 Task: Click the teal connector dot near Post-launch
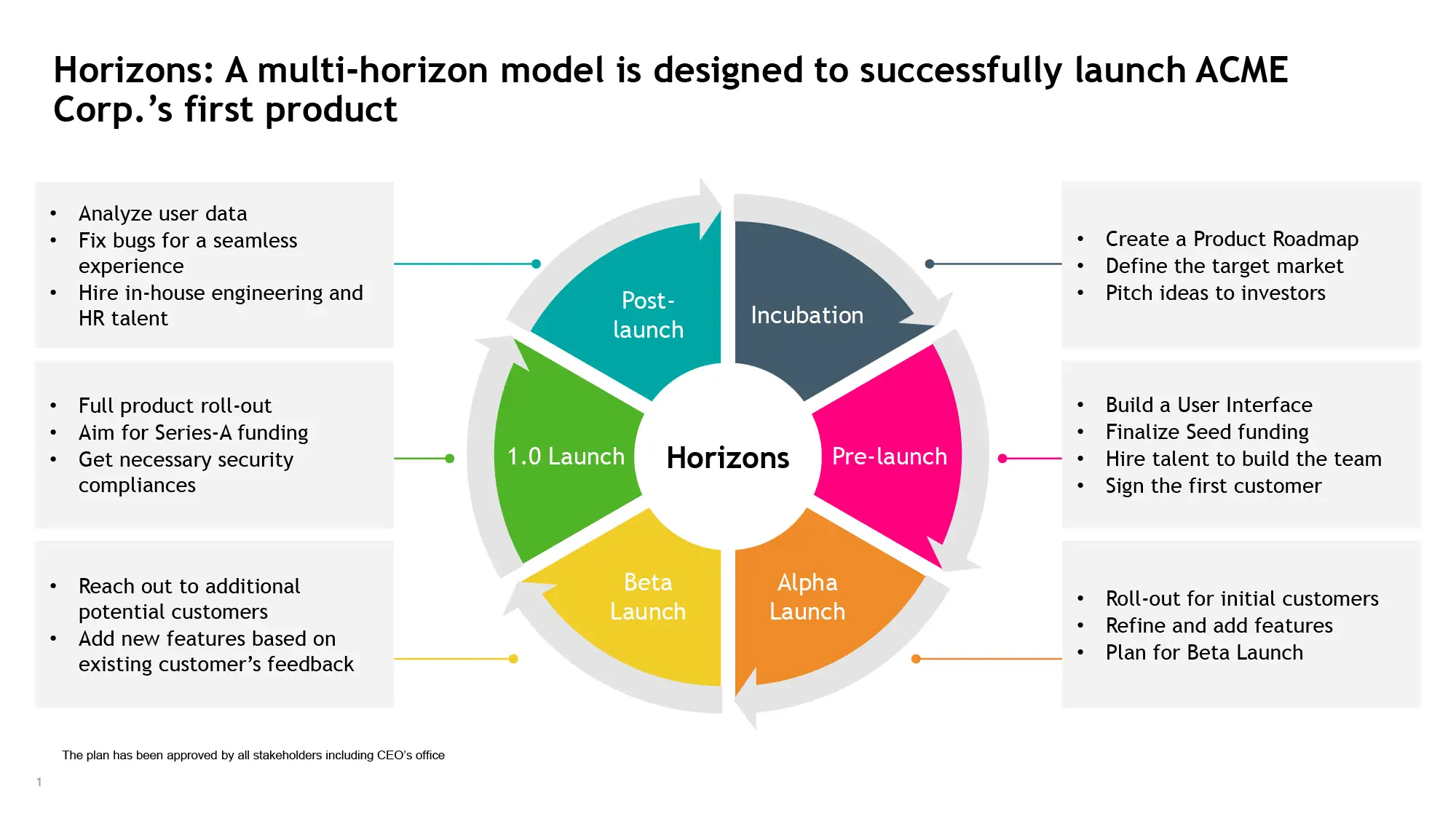click(x=536, y=264)
